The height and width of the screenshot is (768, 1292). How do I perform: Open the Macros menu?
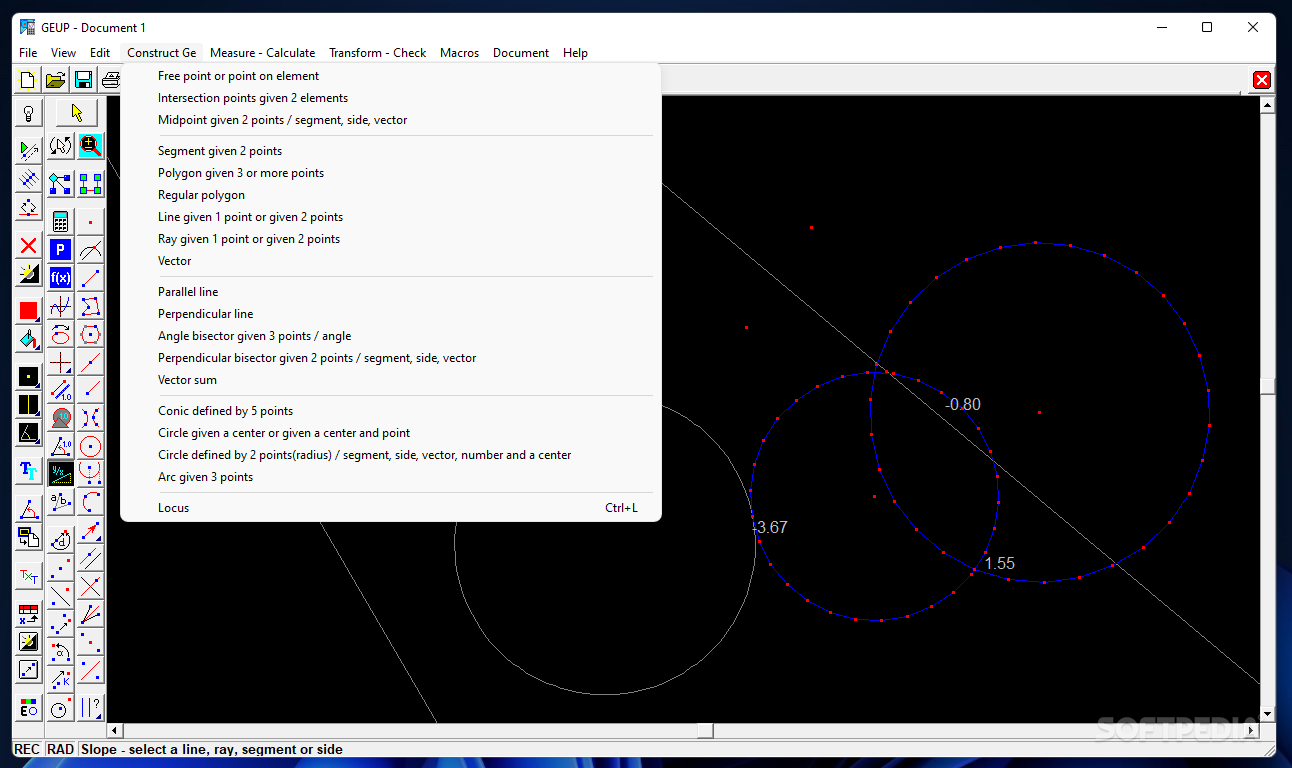coord(459,53)
